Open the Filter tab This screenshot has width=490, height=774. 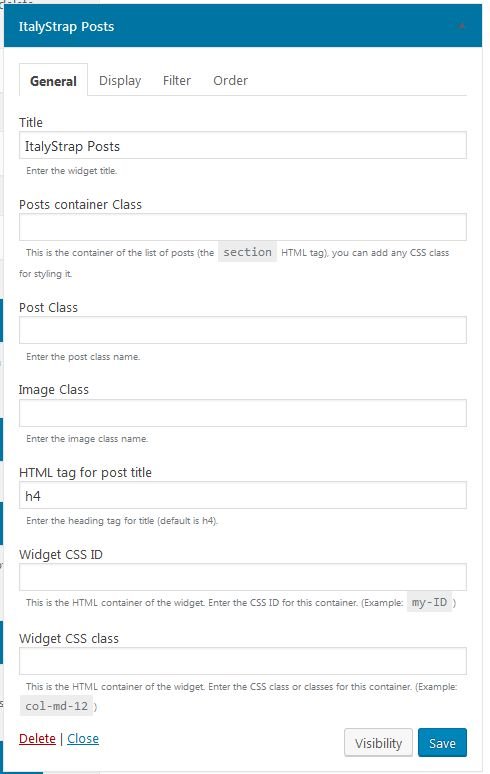click(177, 80)
